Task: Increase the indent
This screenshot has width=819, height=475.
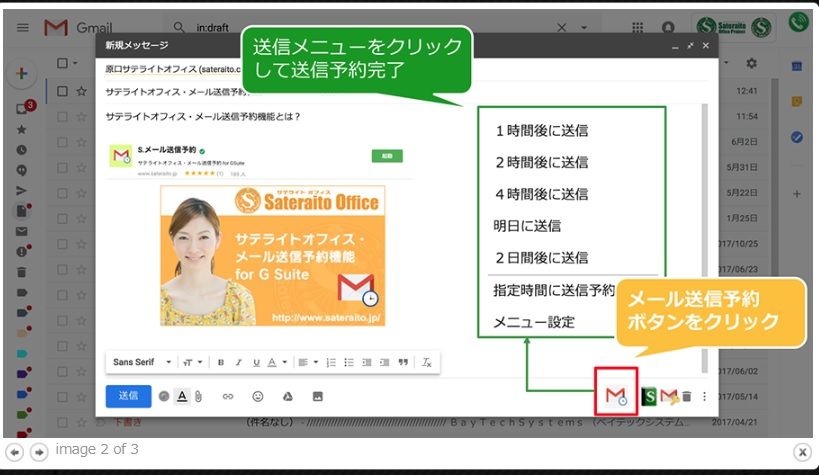Action: click(x=384, y=362)
